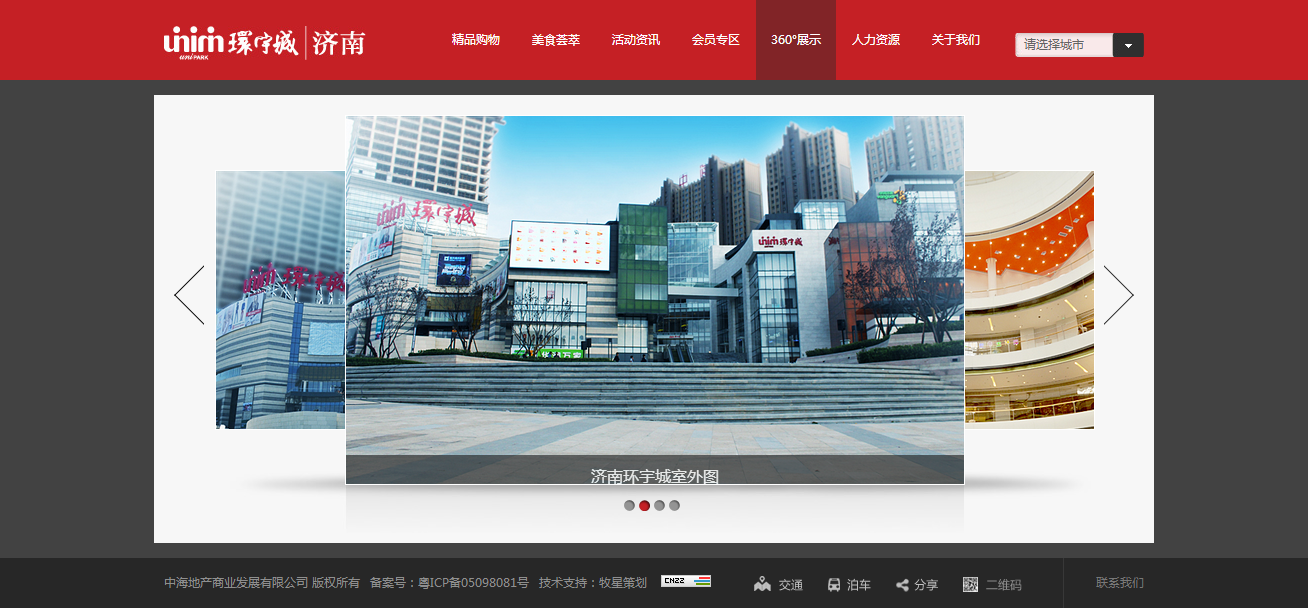Jump to the first carousel dot

(x=629, y=505)
